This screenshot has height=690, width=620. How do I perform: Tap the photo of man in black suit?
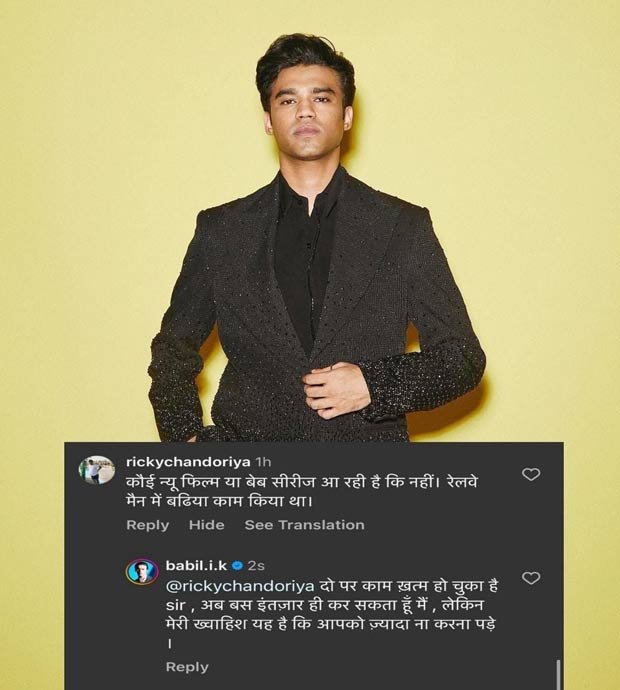315,238
